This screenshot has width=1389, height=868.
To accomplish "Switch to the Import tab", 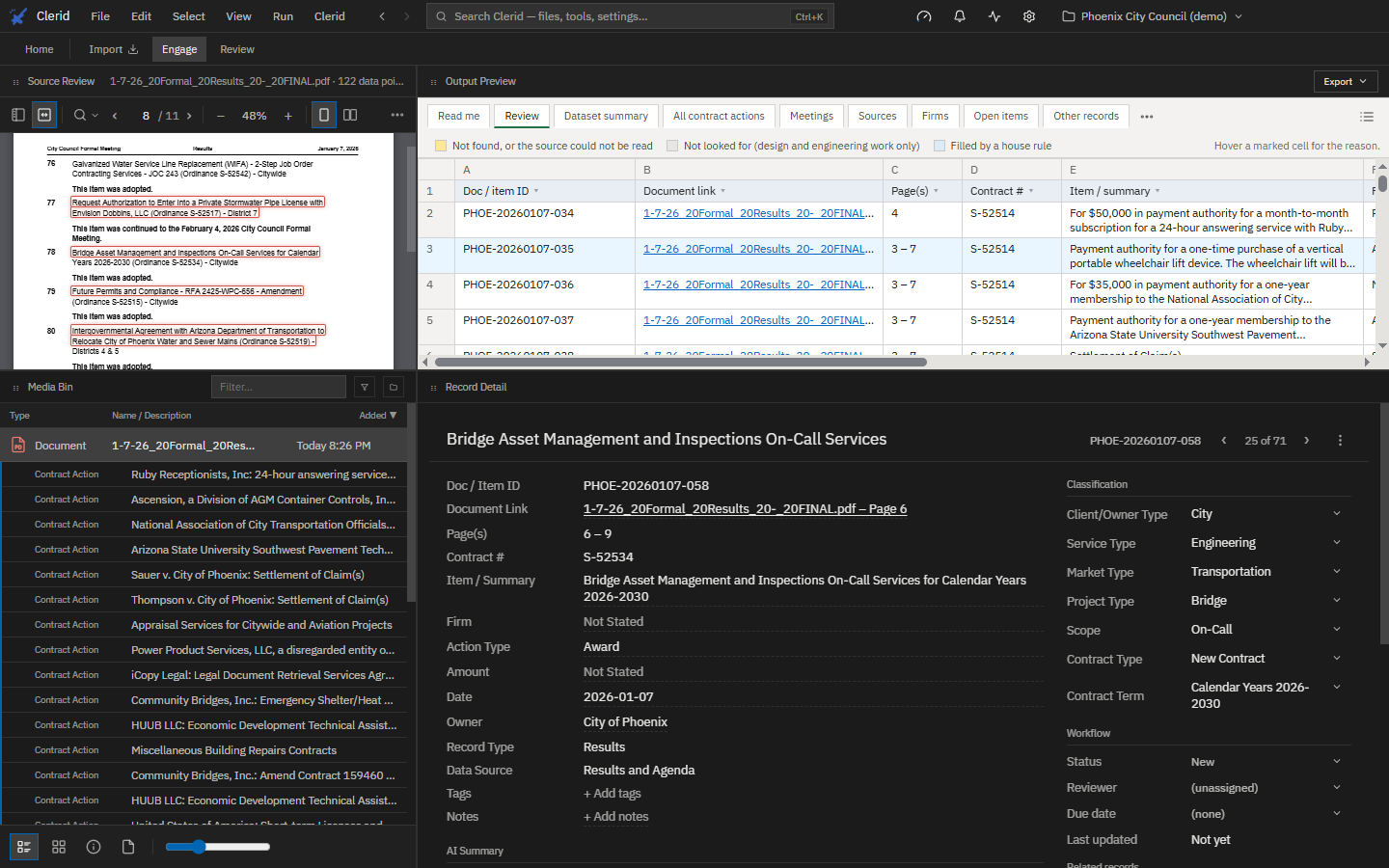I will (114, 49).
